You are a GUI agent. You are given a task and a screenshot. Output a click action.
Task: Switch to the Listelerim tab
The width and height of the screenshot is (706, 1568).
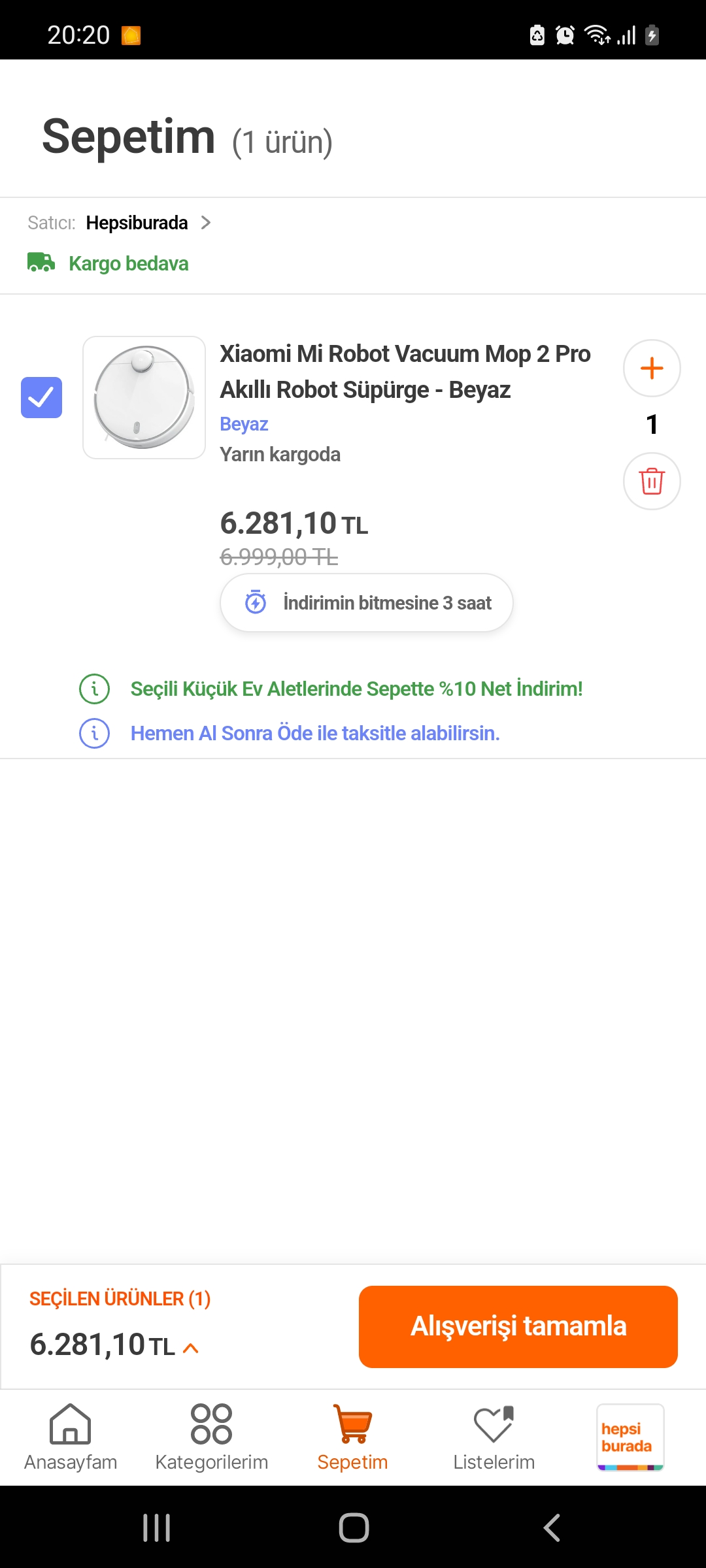[x=494, y=1437]
